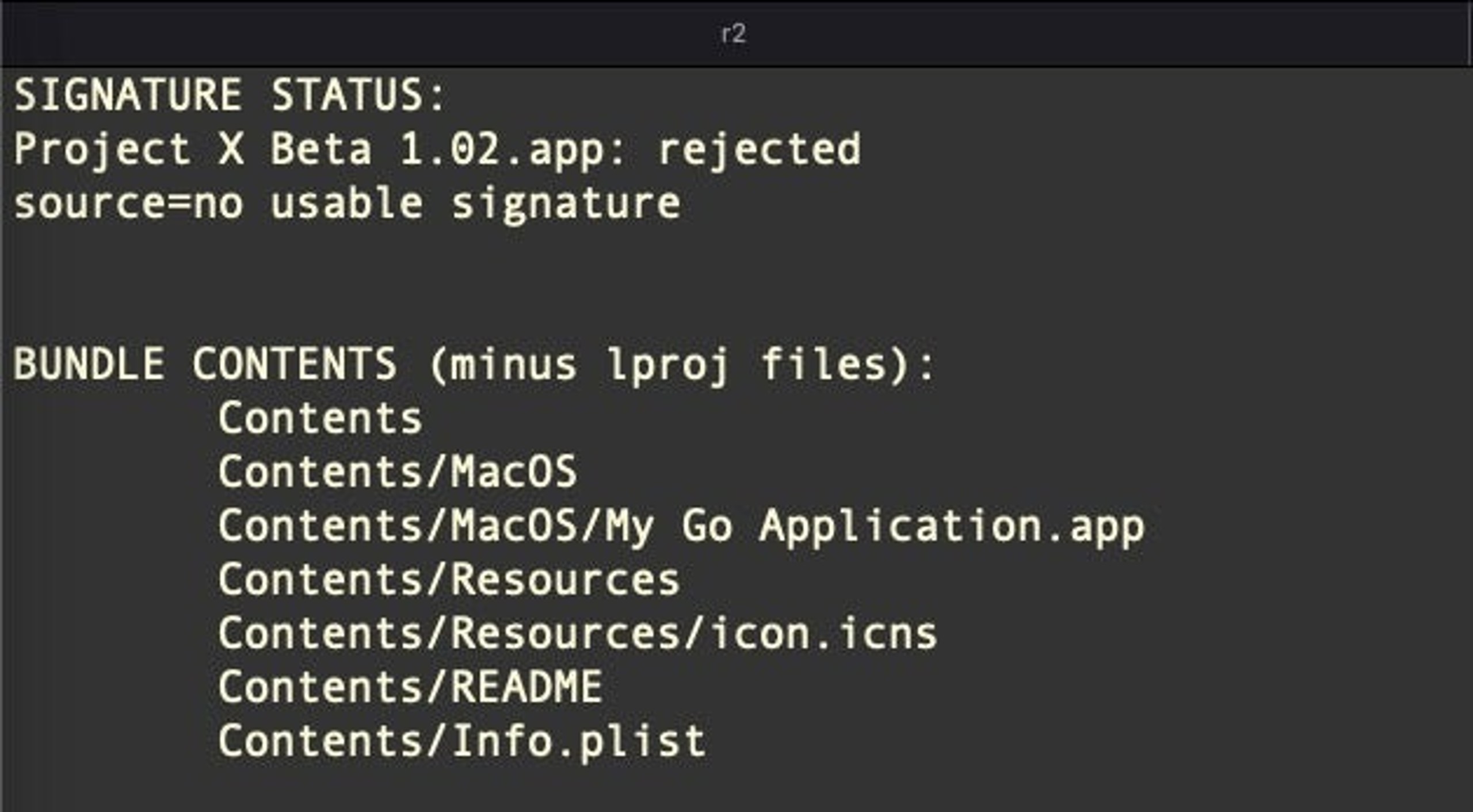1473x812 pixels.
Task: Click the SIGNATURE STATUS heading
Action: (230, 95)
